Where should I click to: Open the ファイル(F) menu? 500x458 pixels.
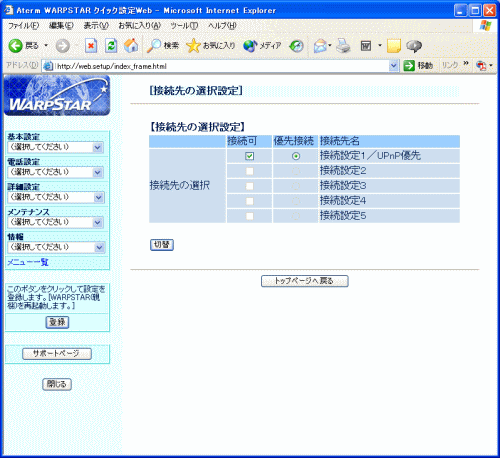(x=23, y=26)
